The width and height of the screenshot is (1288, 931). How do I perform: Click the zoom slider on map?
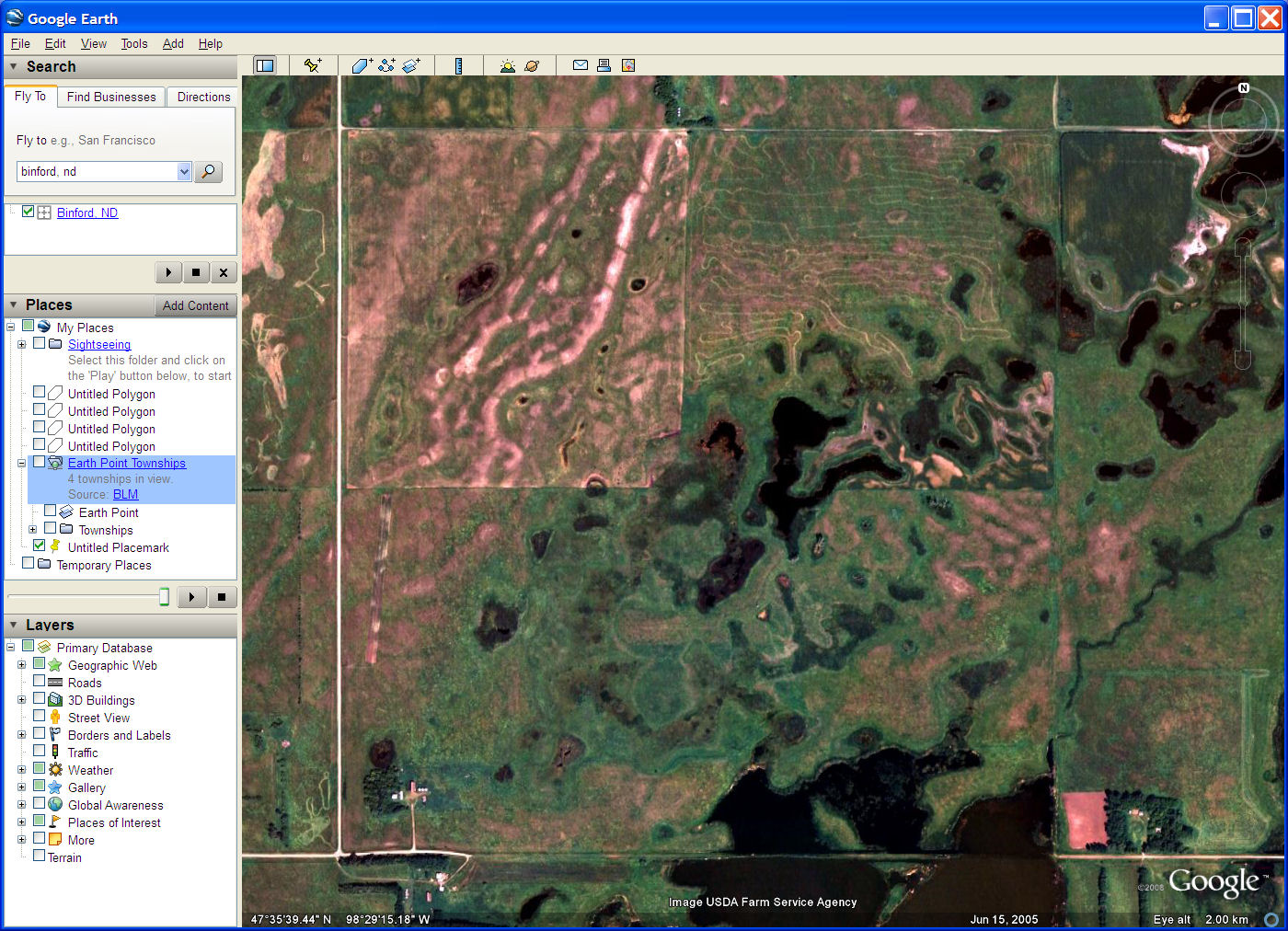(x=1243, y=304)
